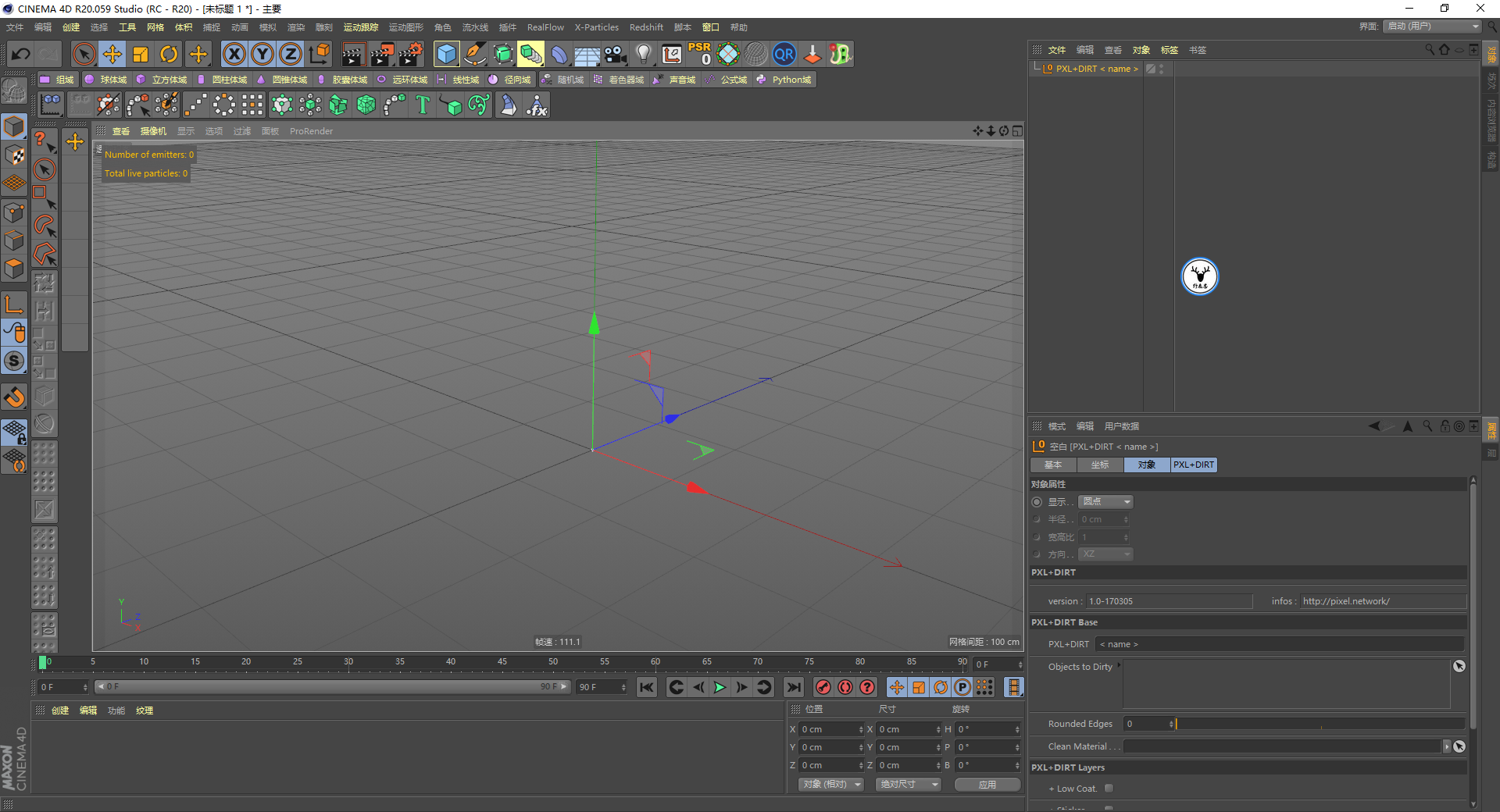The image size is (1500, 812).
Task: Open the 绝对尺寸 size dropdown
Action: pyautogui.click(x=909, y=784)
